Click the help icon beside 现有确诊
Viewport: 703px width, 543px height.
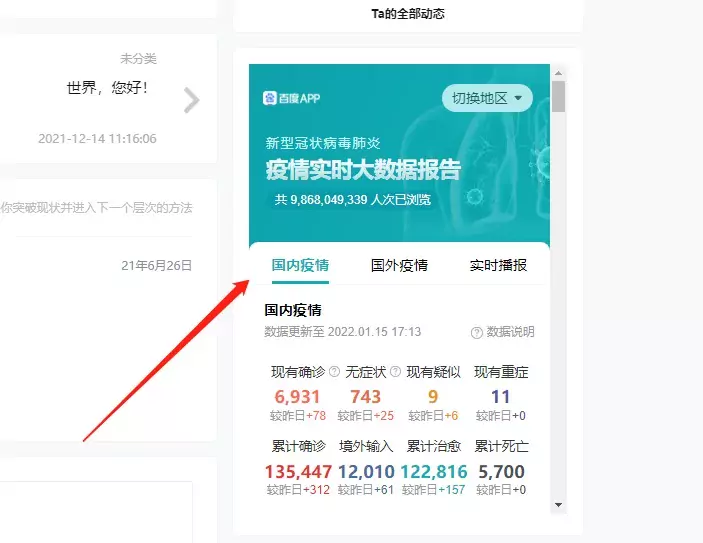pyautogui.click(x=334, y=371)
